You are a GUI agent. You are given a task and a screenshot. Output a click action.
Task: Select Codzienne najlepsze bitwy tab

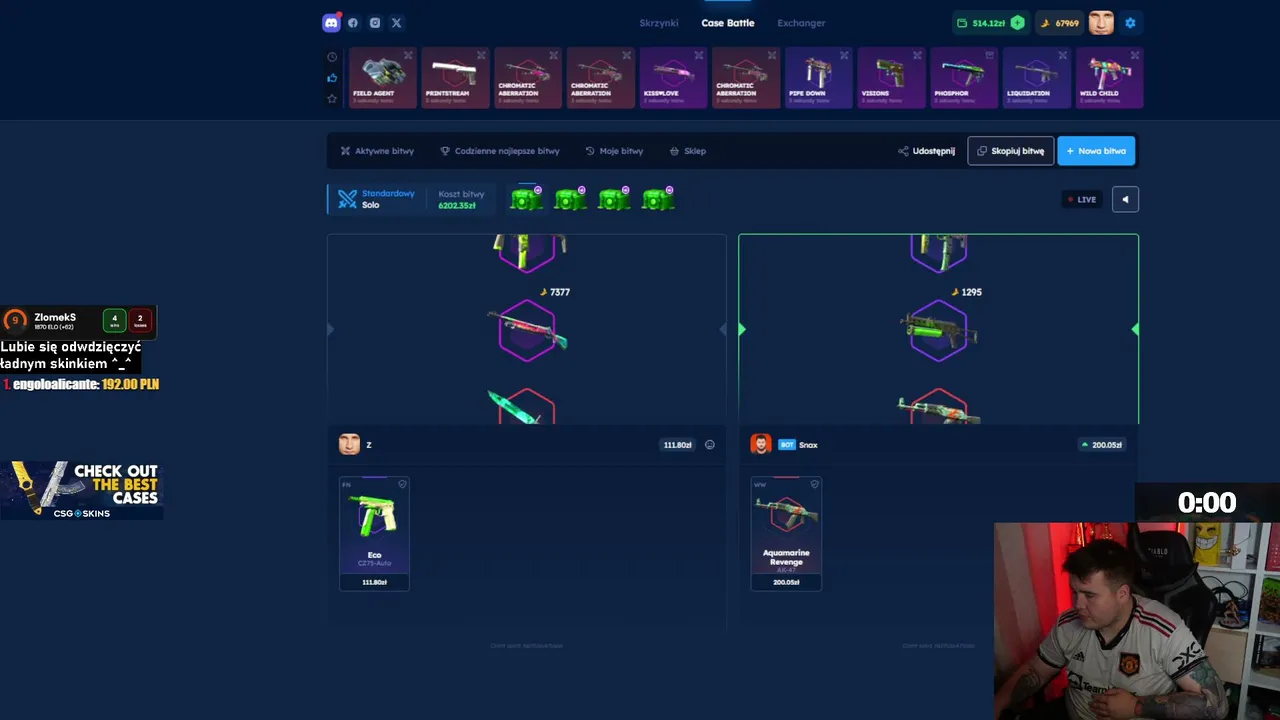pyautogui.click(x=500, y=151)
